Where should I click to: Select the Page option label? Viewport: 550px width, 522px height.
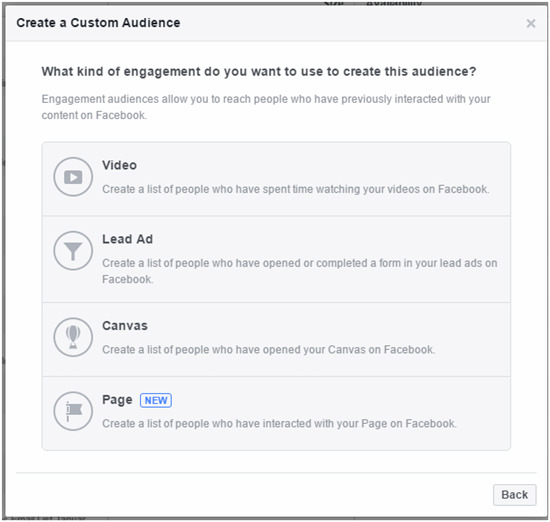tap(117, 400)
